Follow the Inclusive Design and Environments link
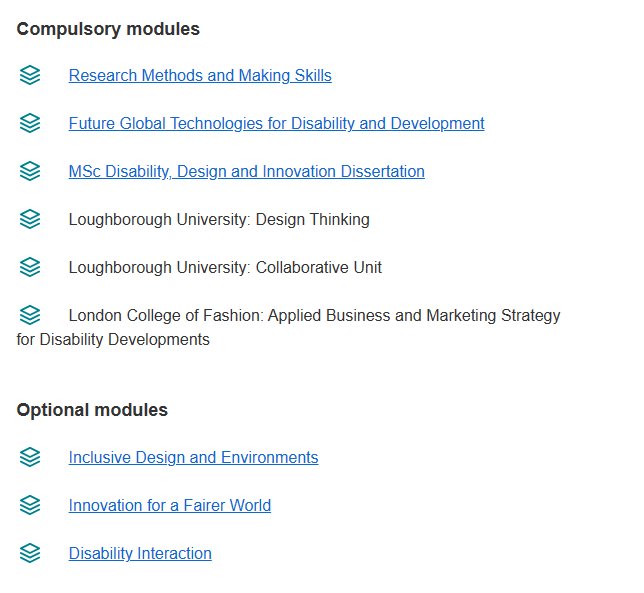 [193, 458]
